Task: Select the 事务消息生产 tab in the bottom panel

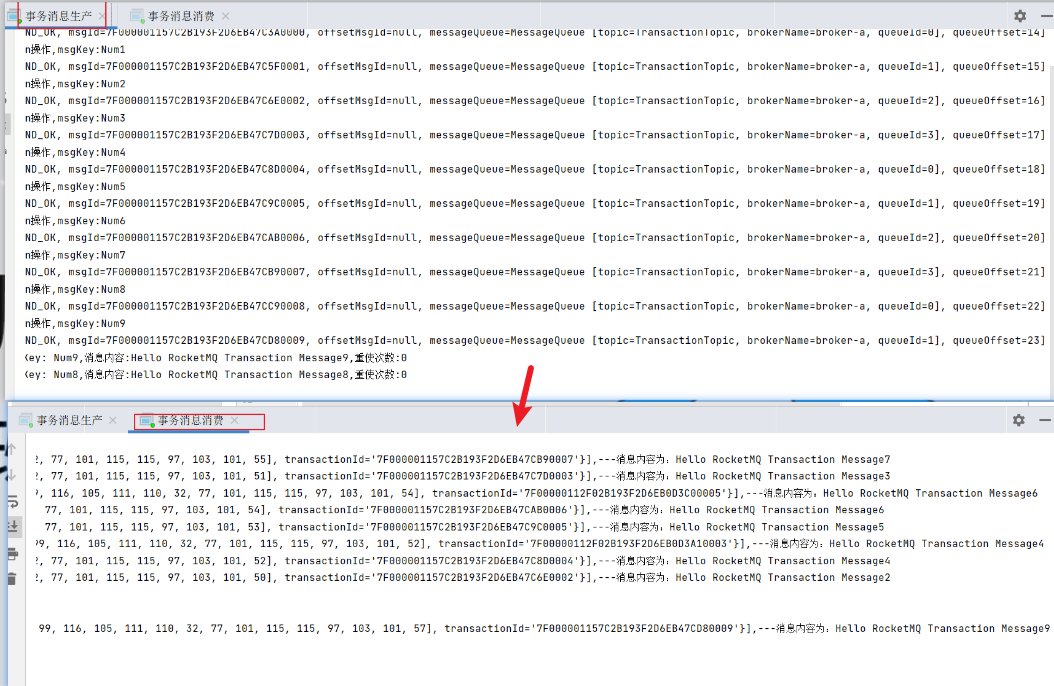Action: [69, 420]
